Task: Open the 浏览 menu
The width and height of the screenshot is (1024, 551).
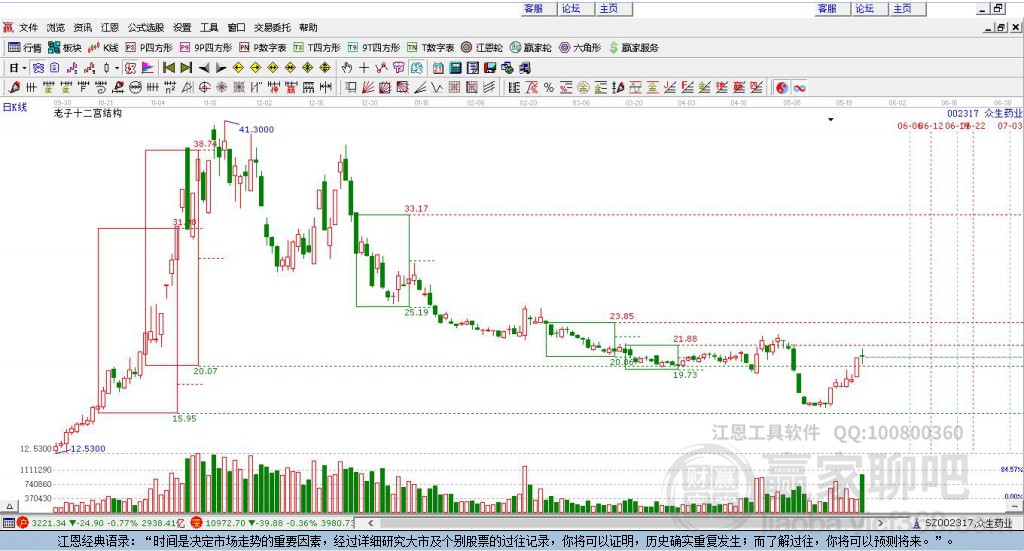Action: click(56, 27)
